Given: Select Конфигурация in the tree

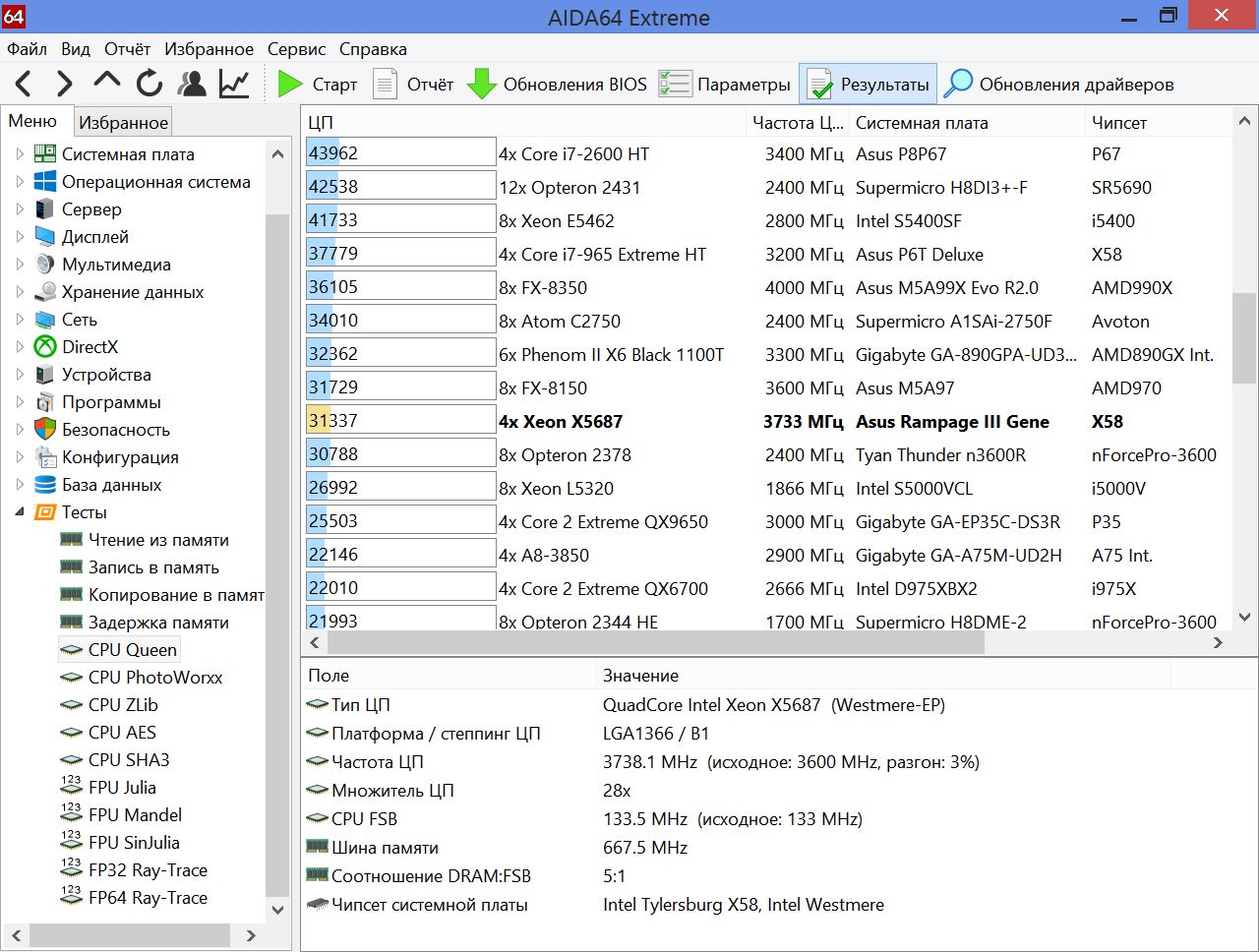Looking at the screenshot, I should tap(120, 457).
